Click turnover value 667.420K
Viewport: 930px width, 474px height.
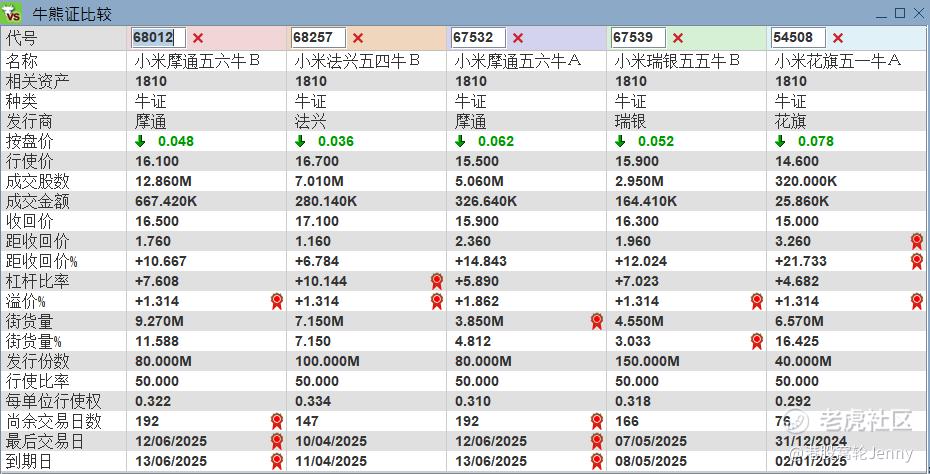[x=165, y=202]
